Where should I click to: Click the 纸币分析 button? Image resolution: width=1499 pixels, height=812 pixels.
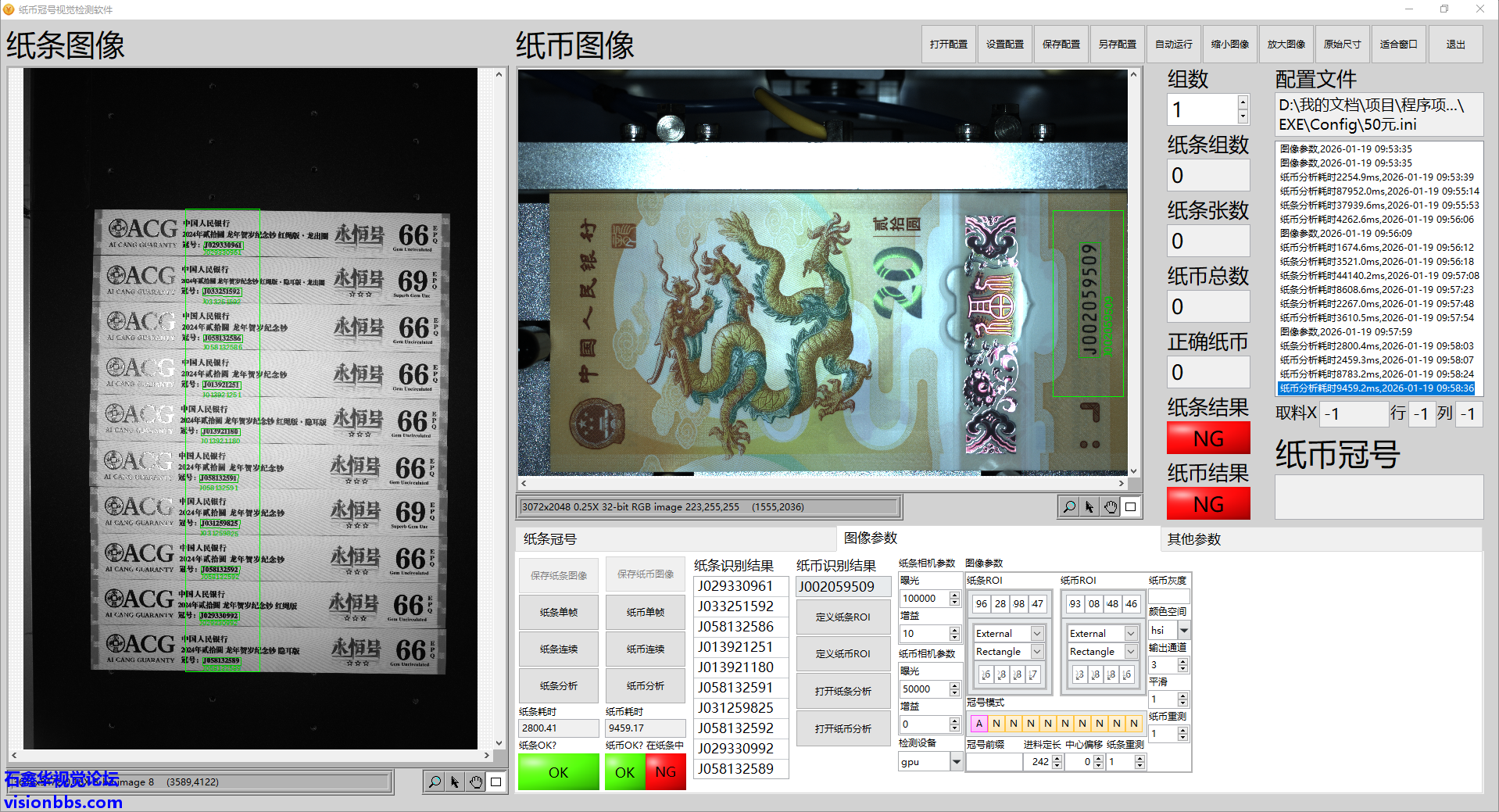pos(645,686)
